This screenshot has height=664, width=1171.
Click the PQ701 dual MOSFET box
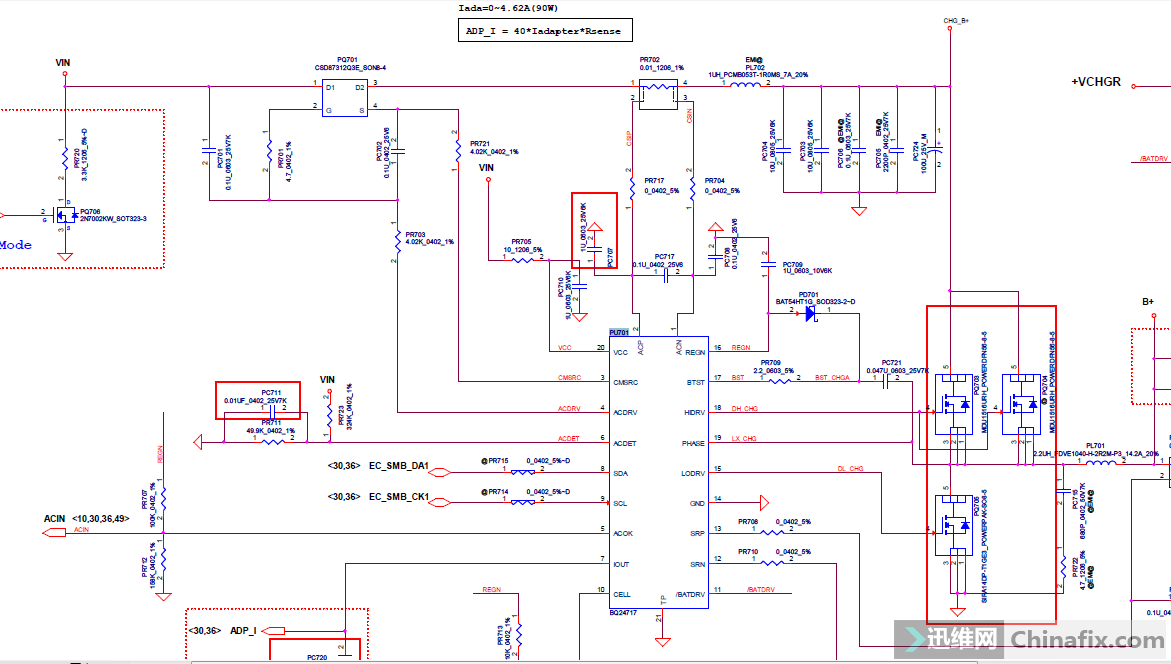click(345, 98)
